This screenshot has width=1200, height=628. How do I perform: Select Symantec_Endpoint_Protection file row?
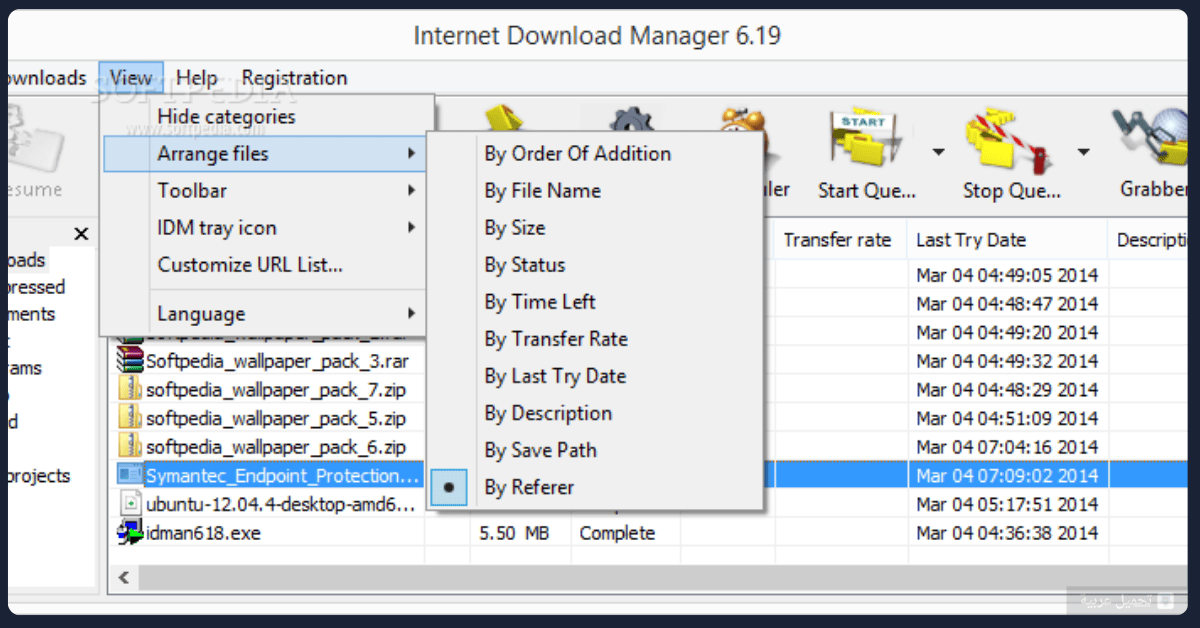283,476
